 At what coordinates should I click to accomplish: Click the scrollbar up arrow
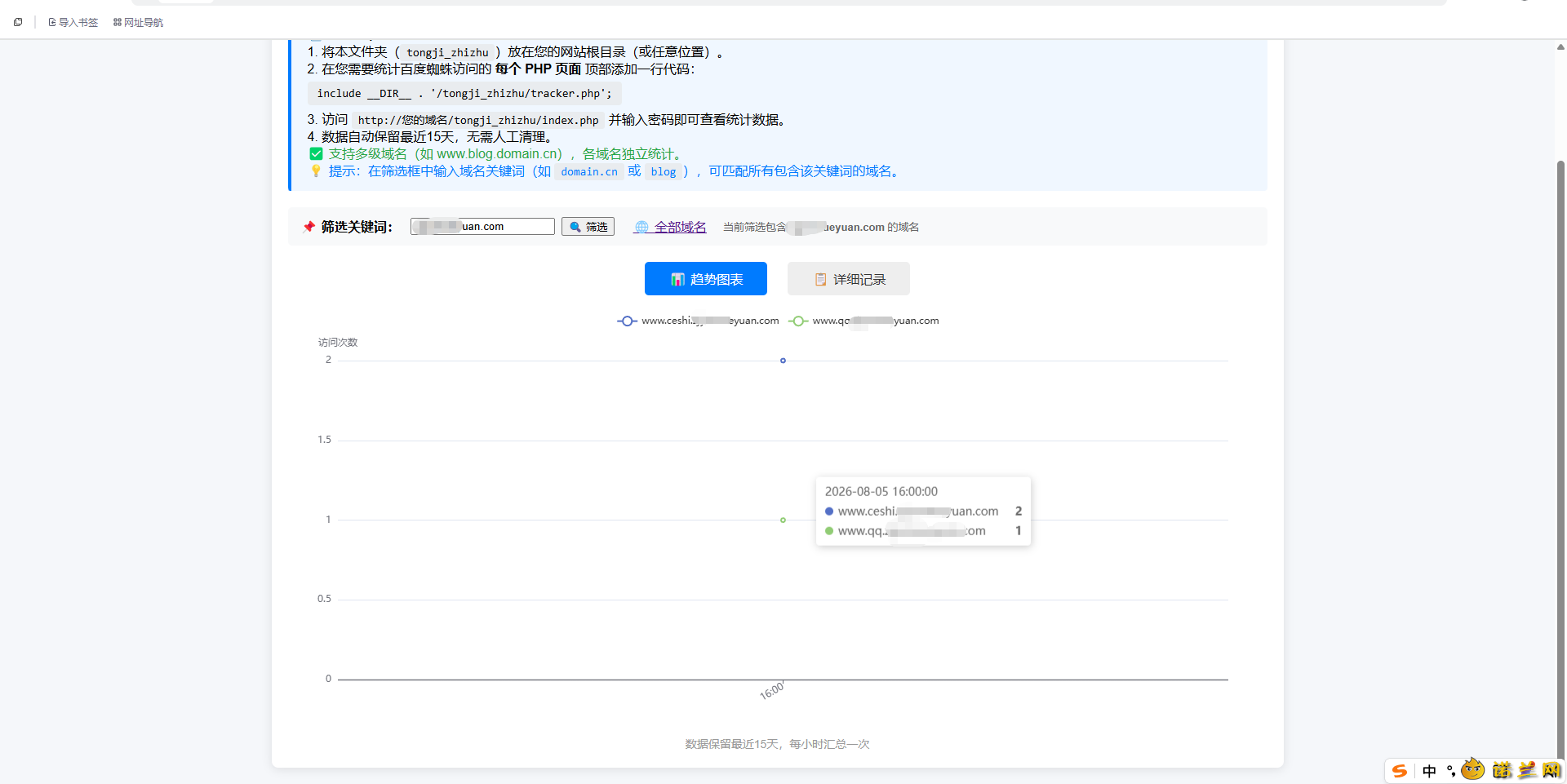tap(1560, 47)
